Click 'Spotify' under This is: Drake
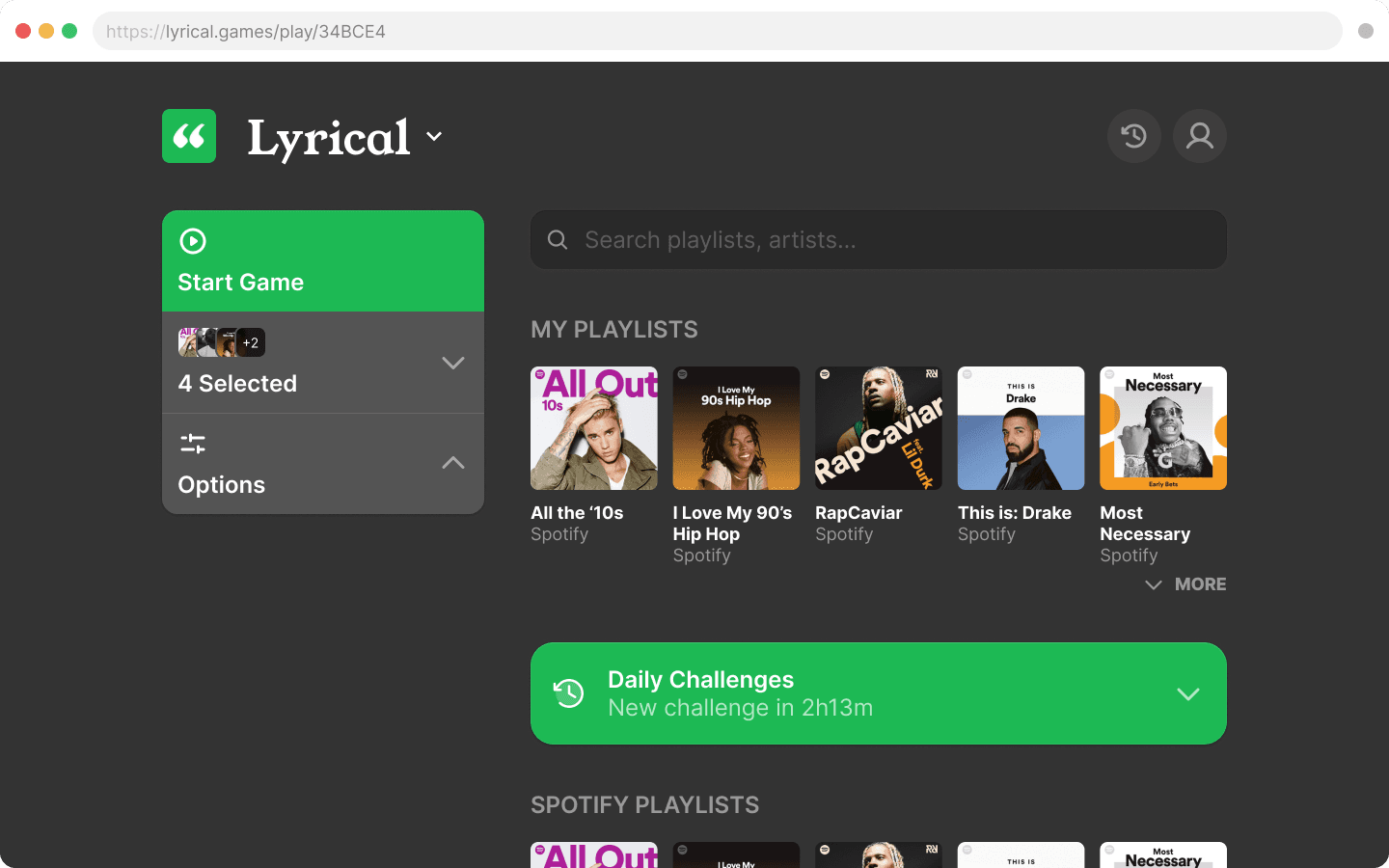This screenshot has width=1389, height=868. (x=987, y=534)
